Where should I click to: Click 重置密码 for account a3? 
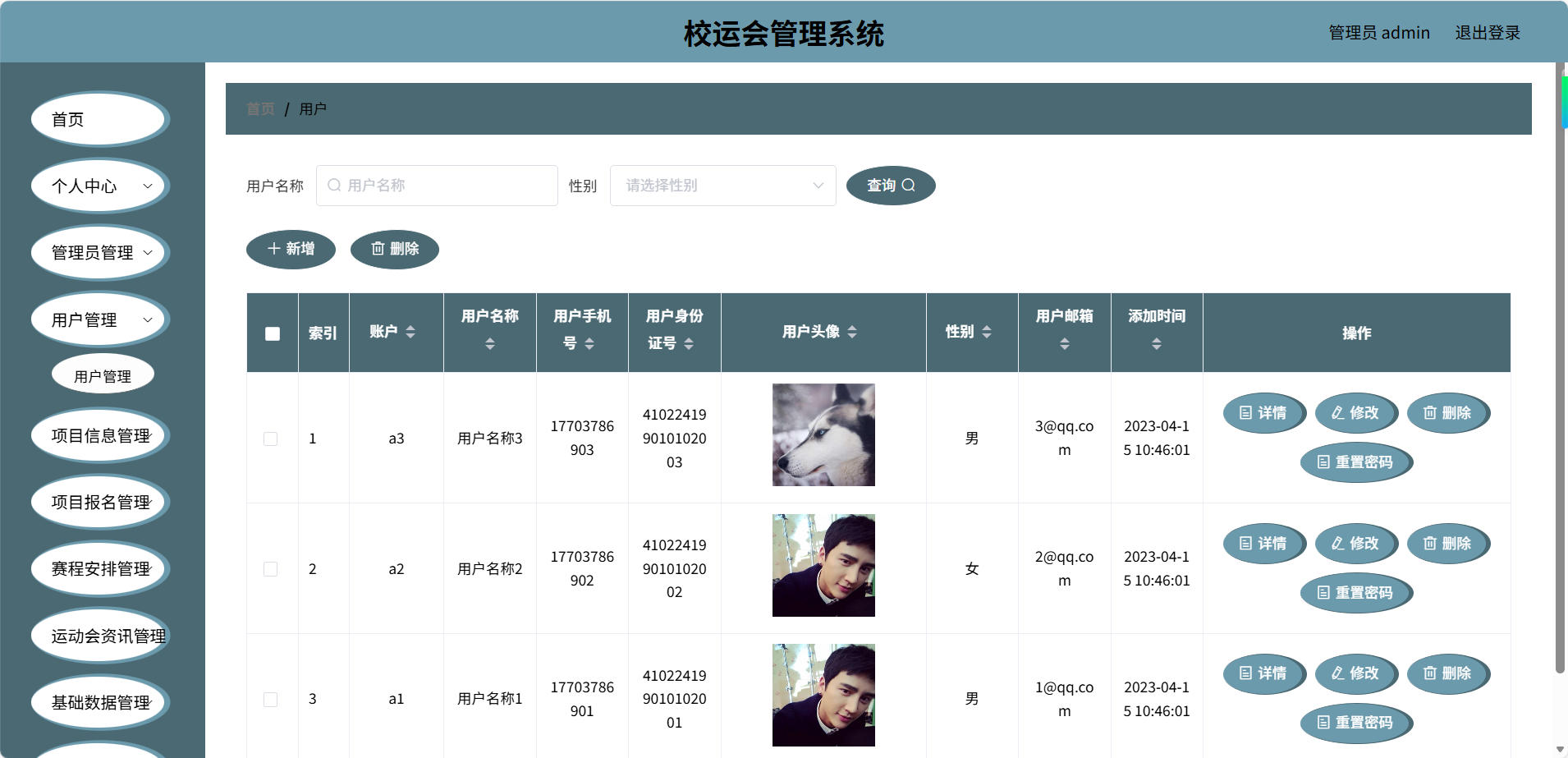point(1355,462)
